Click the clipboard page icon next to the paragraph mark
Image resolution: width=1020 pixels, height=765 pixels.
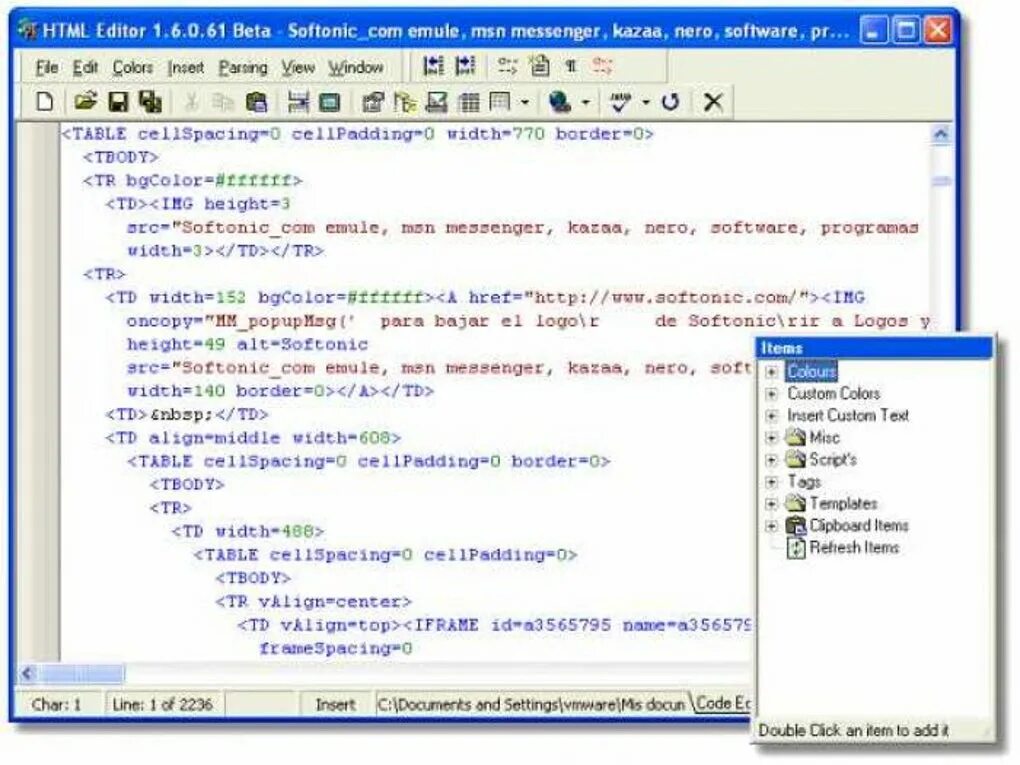539,65
